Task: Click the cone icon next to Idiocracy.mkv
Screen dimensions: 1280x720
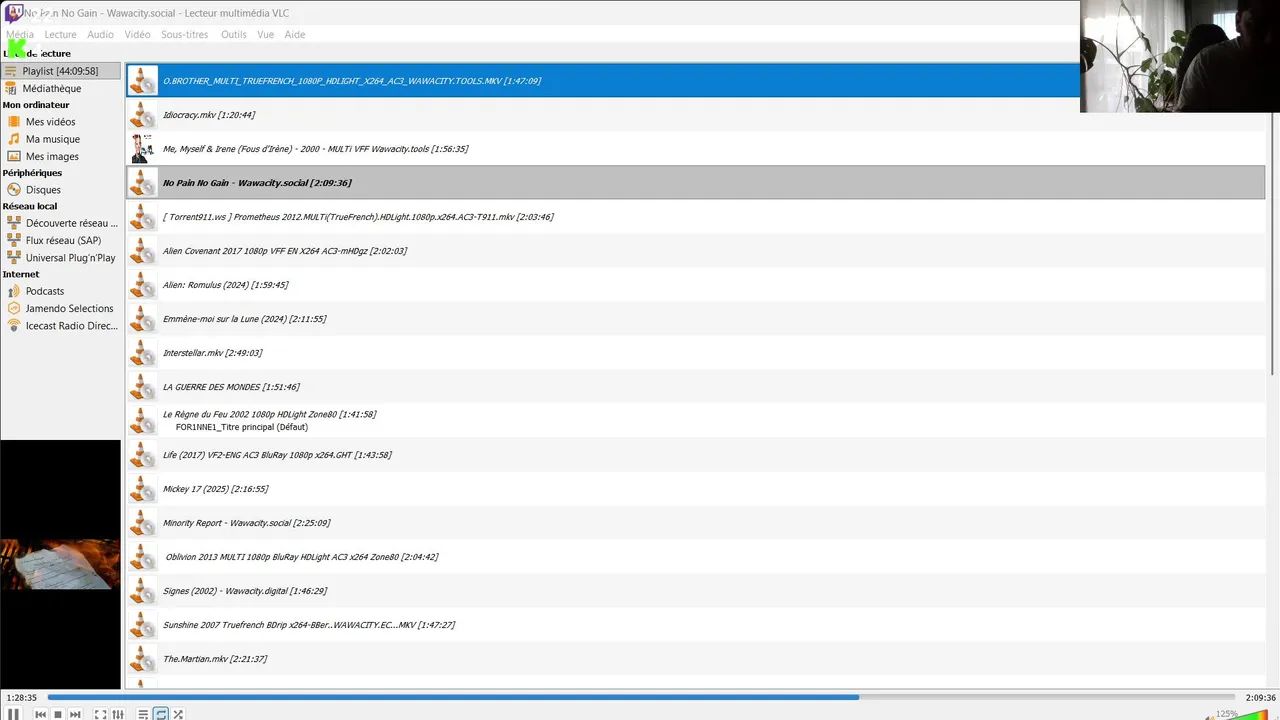Action: coord(143,115)
